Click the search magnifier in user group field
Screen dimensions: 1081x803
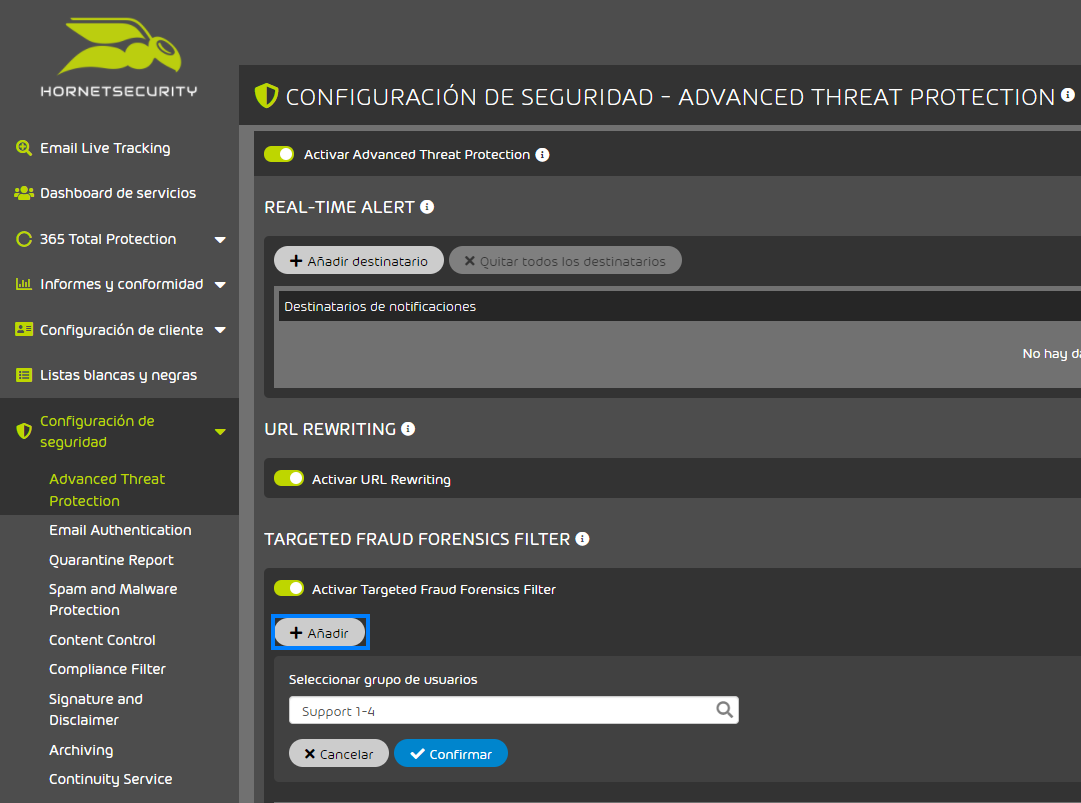724,710
